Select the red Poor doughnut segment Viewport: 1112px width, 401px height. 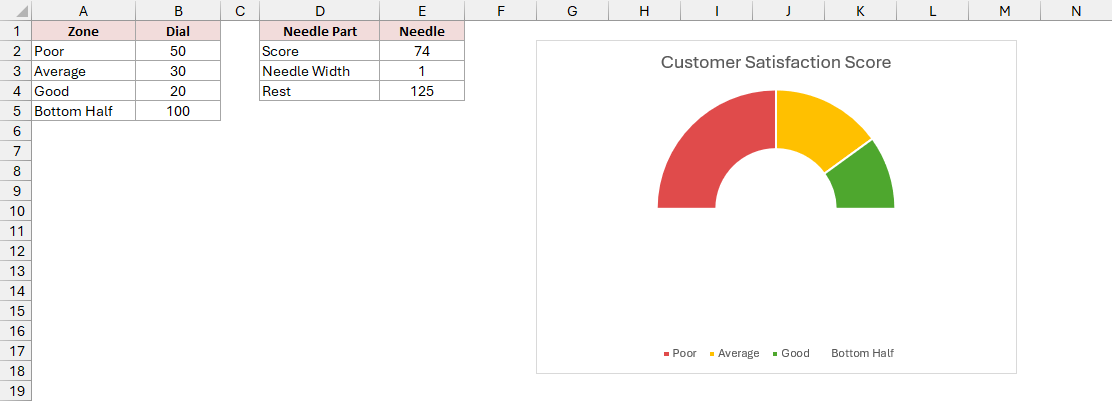(713, 145)
